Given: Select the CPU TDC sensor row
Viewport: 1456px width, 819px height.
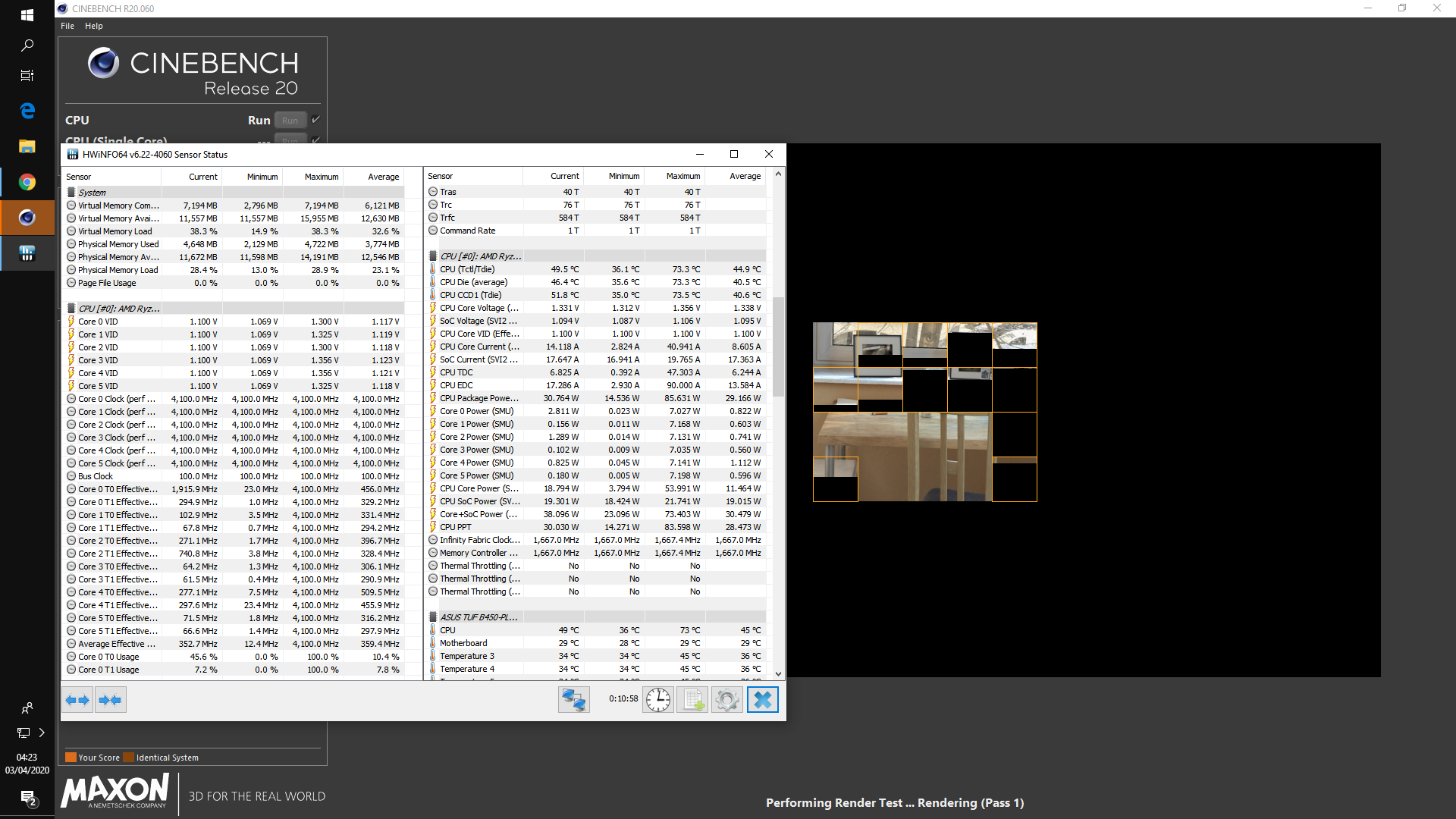Looking at the screenshot, I should coord(595,372).
